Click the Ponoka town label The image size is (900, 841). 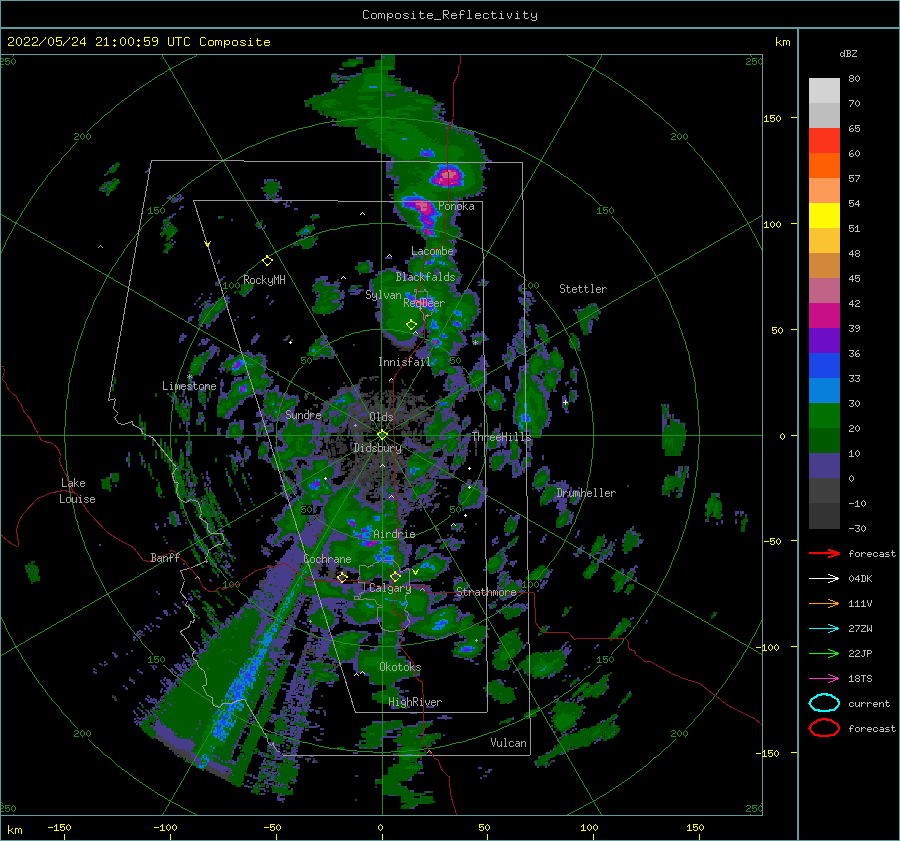(x=456, y=206)
